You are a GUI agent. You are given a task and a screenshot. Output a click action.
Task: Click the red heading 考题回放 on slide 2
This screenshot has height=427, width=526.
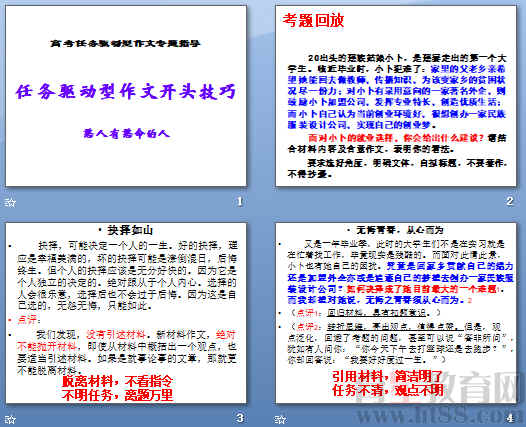pyautogui.click(x=313, y=20)
